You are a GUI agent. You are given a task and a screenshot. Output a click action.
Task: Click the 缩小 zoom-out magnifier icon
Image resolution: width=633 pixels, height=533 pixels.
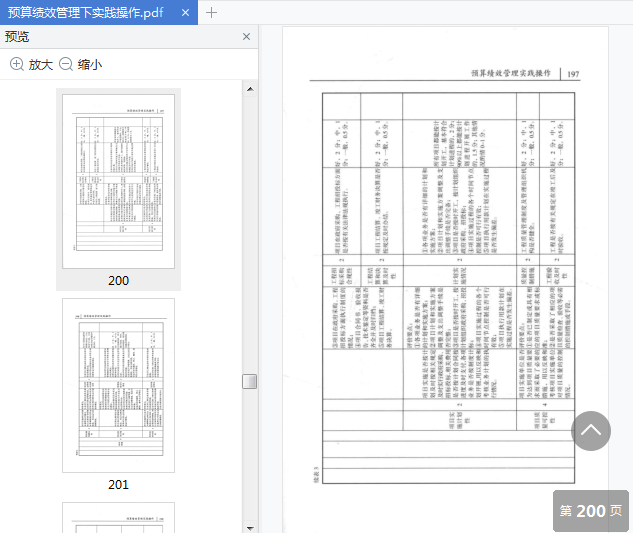[x=66, y=64]
